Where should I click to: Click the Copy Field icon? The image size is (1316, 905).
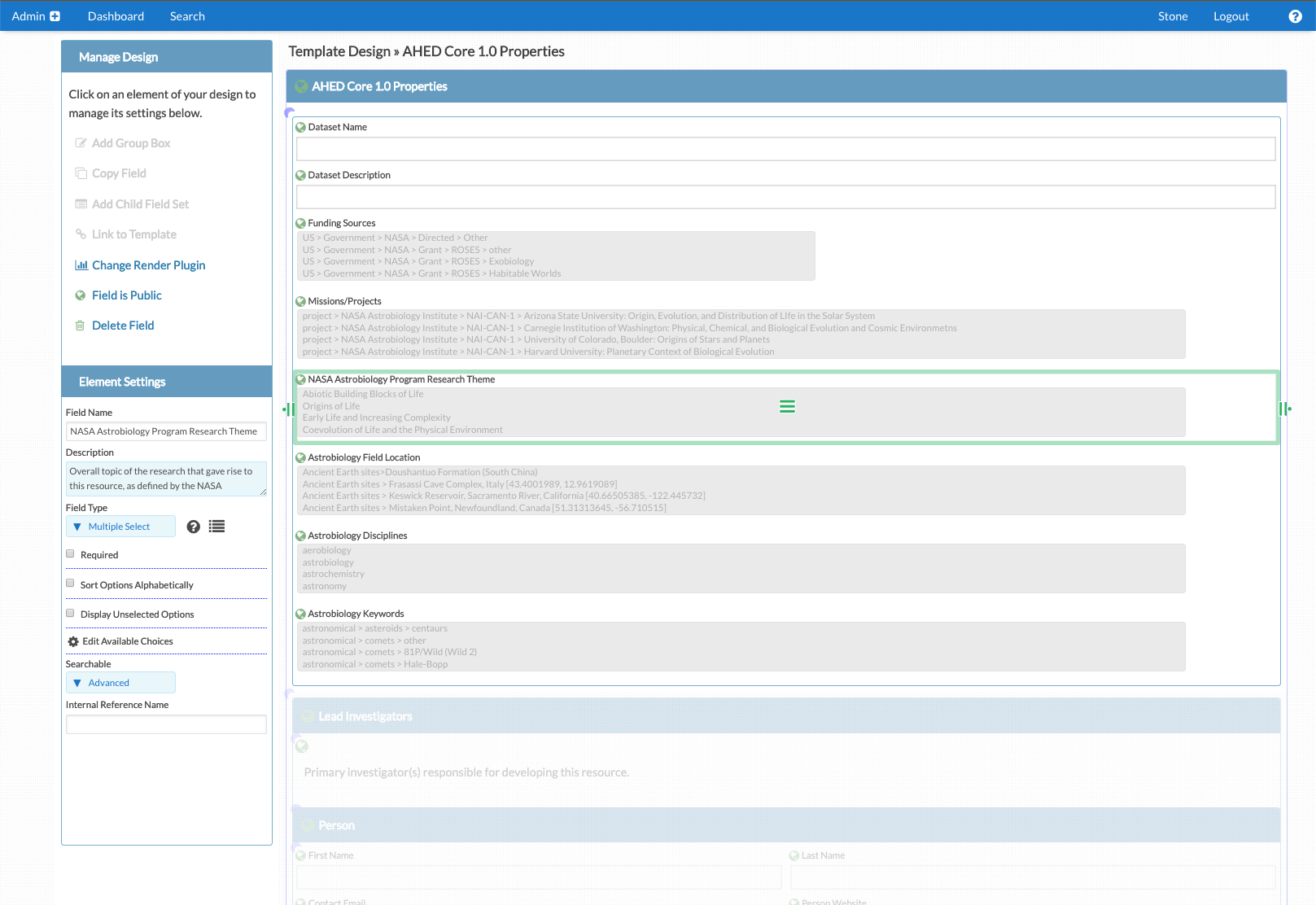81,173
